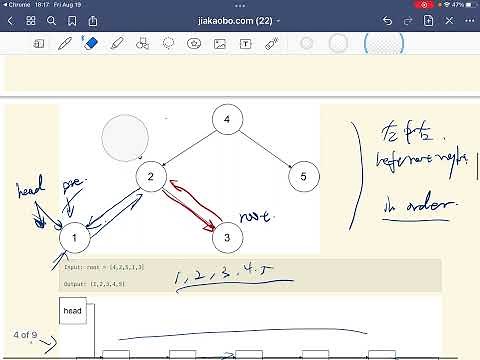Select the Text box tool
This screenshot has height=360, width=480.
point(246,44)
